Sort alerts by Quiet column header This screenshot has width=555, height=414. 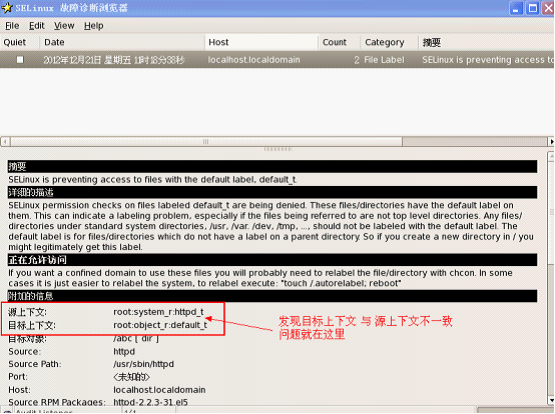pos(19,42)
